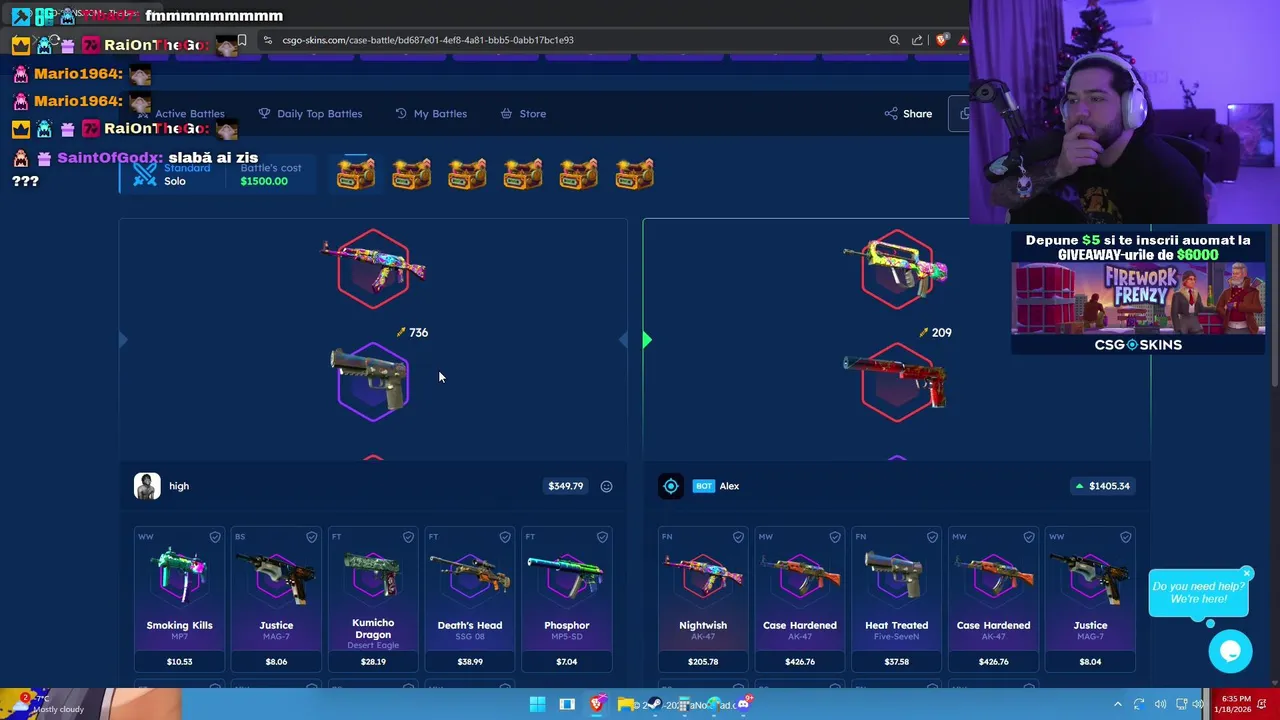Click the player name "high"
This screenshot has height=720, width=1280.
pyautogui.click(x=179, y=486)
